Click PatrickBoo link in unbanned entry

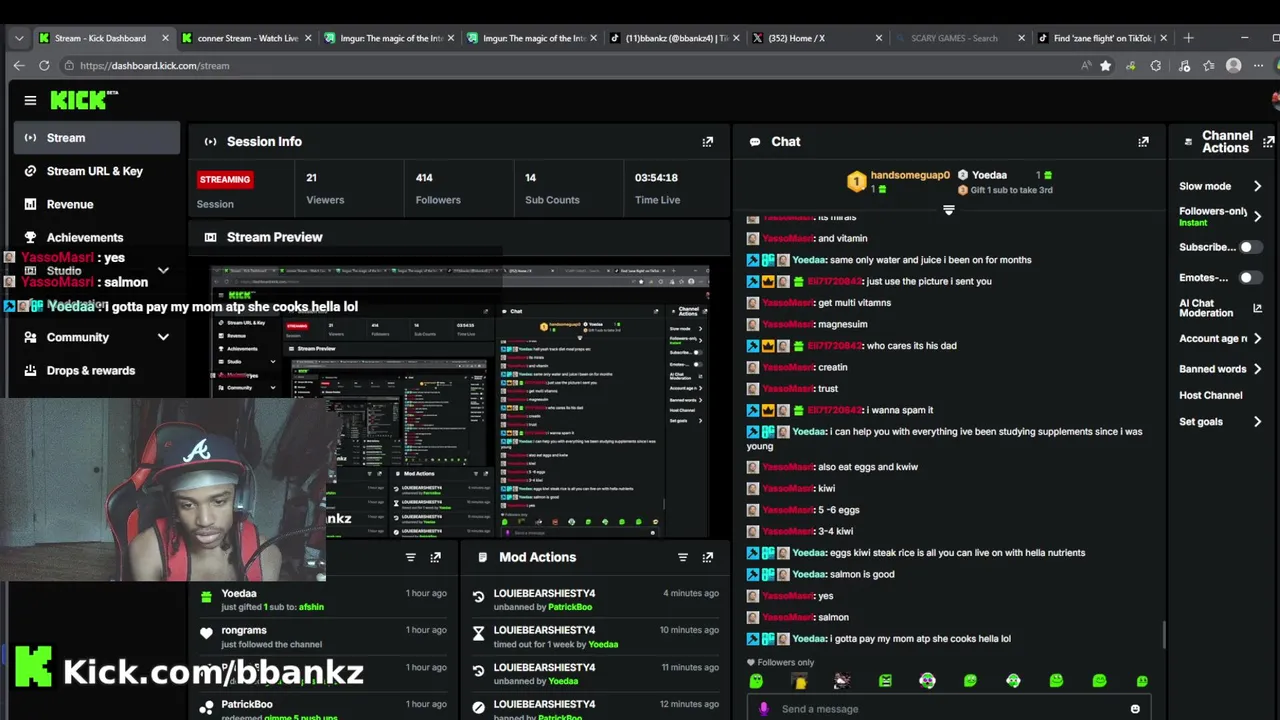[570, 607]
